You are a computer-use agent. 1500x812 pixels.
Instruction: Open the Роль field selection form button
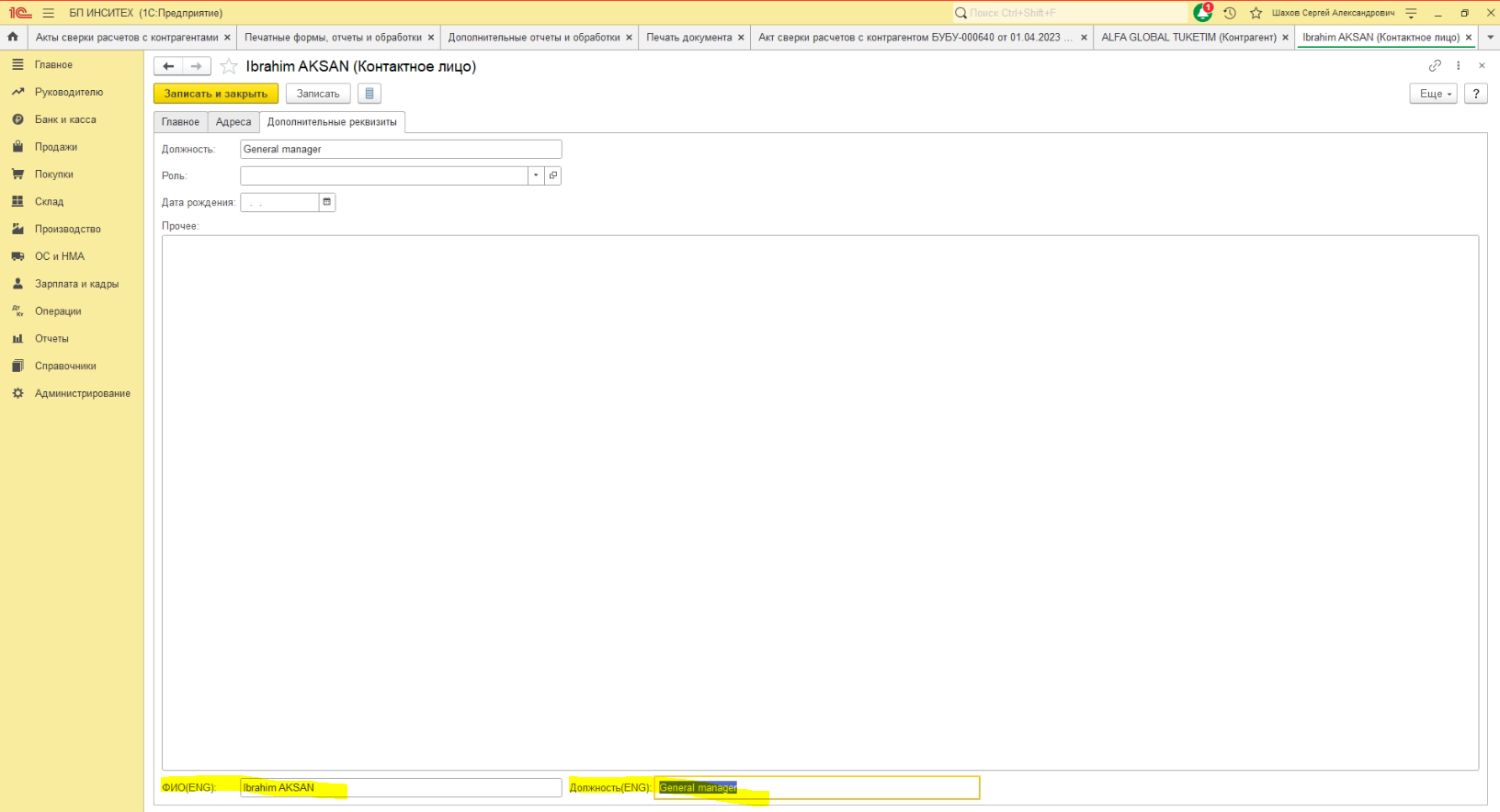(553, 175)
